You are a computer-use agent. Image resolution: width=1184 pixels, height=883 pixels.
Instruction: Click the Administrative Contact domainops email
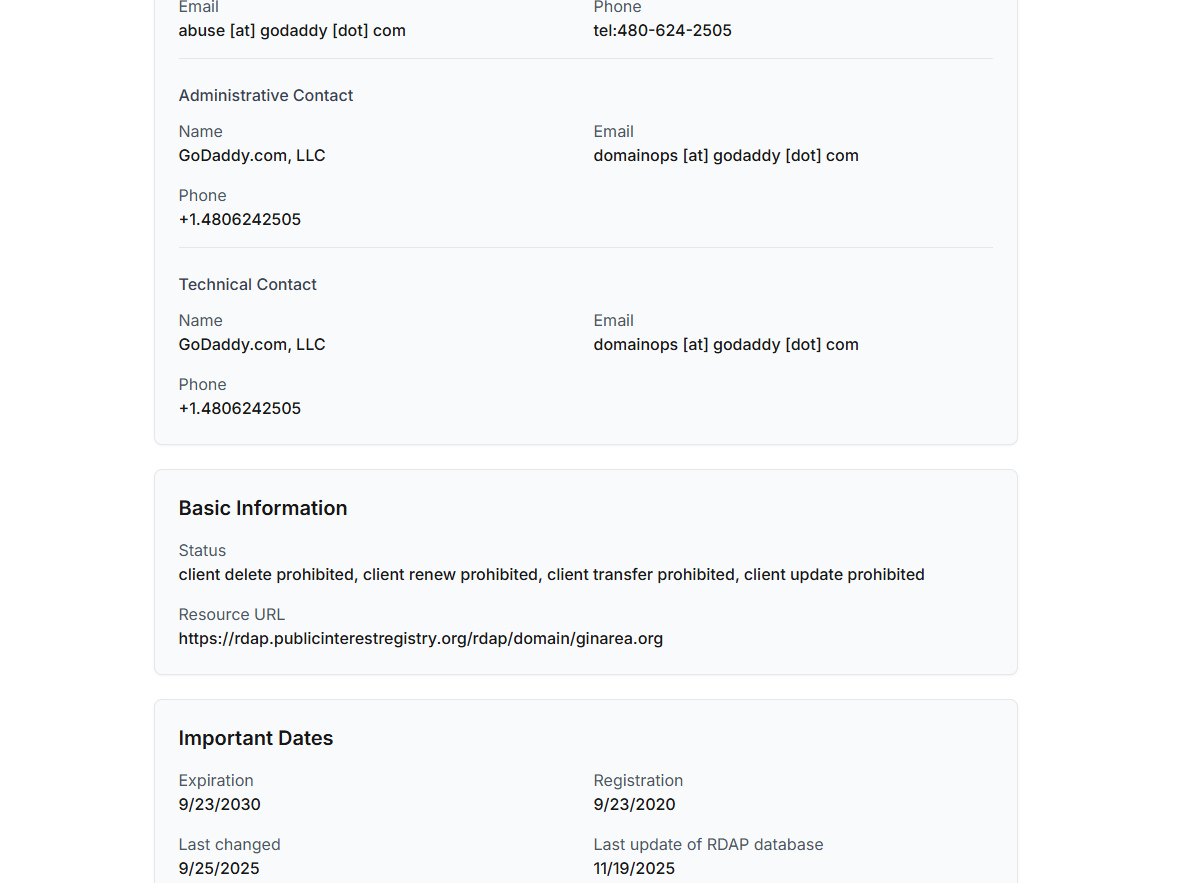(726, 155)
